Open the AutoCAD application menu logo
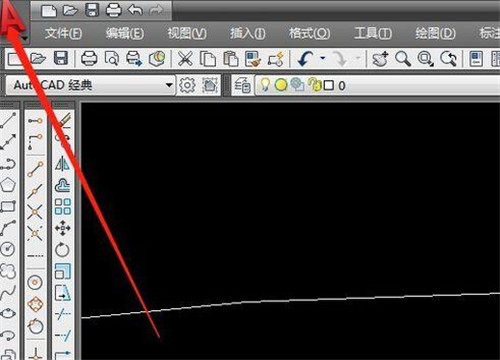 [x=13, y=18]
